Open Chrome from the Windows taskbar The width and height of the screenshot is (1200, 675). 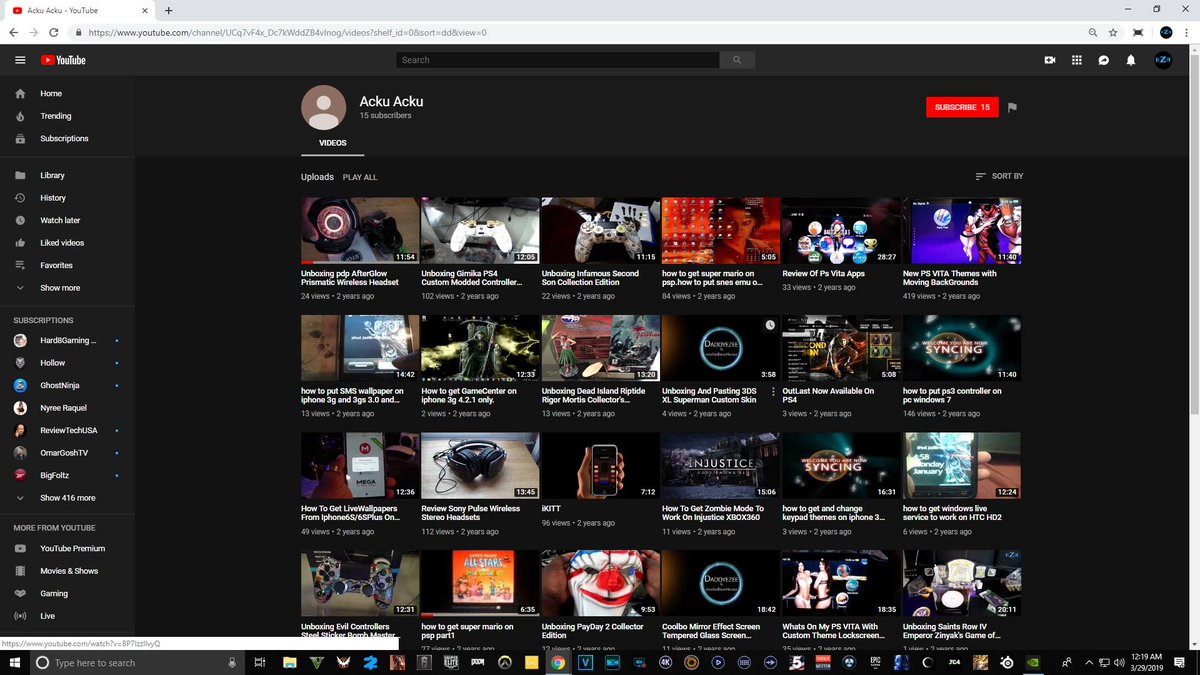558,662
